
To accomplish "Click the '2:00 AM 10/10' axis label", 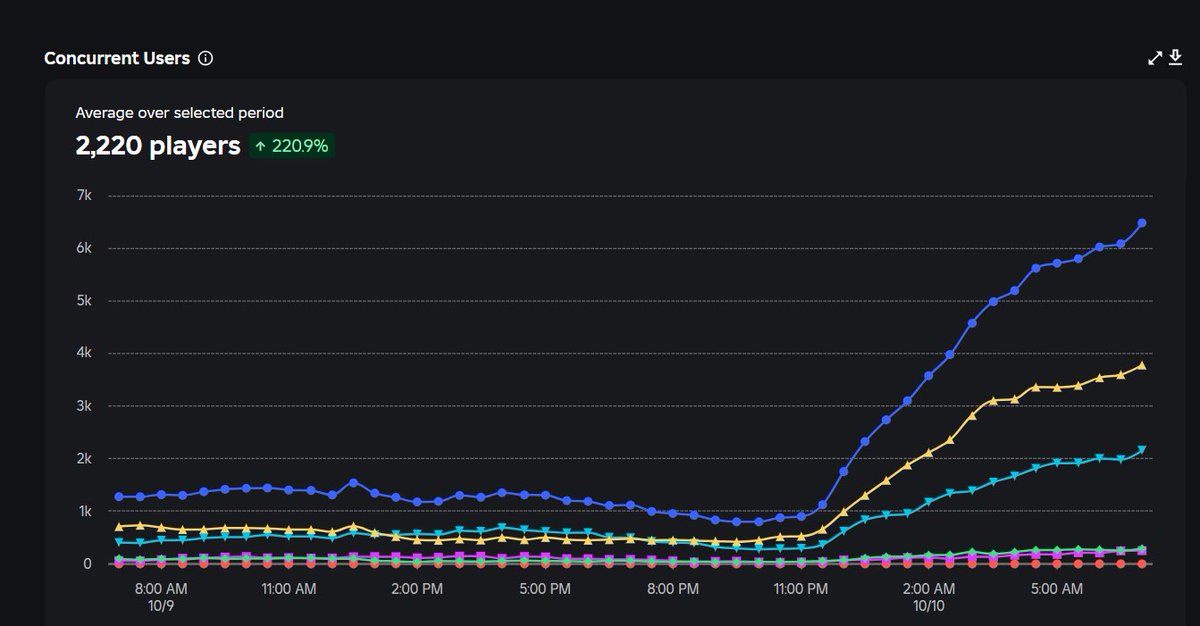I will point(930,597).
